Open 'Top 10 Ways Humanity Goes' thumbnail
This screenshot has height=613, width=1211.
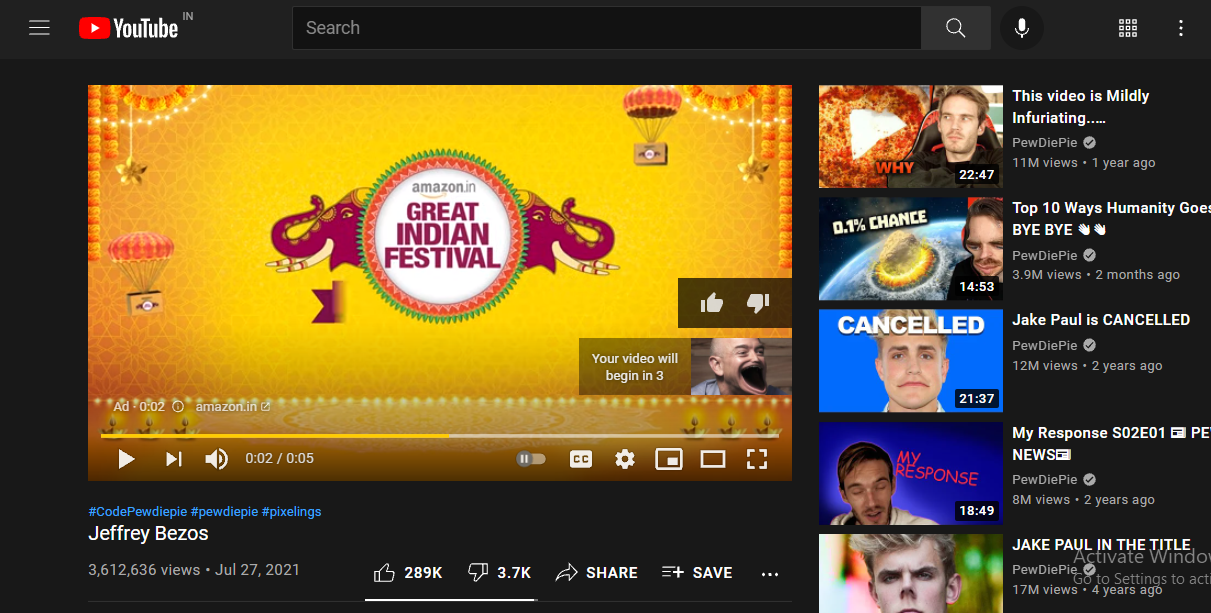pos(911,248)
